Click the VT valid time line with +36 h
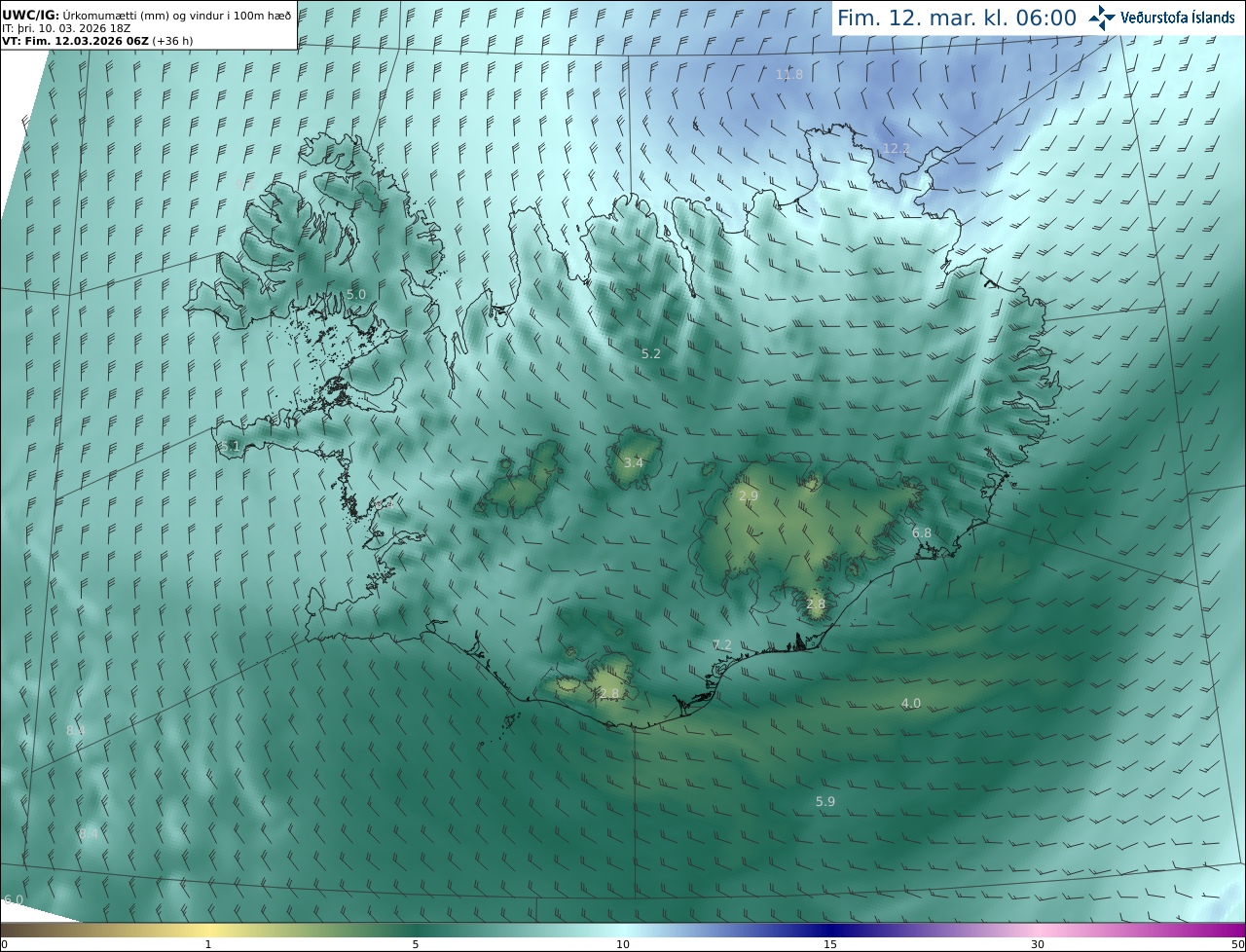1246x952 pixels. (96, 42)
